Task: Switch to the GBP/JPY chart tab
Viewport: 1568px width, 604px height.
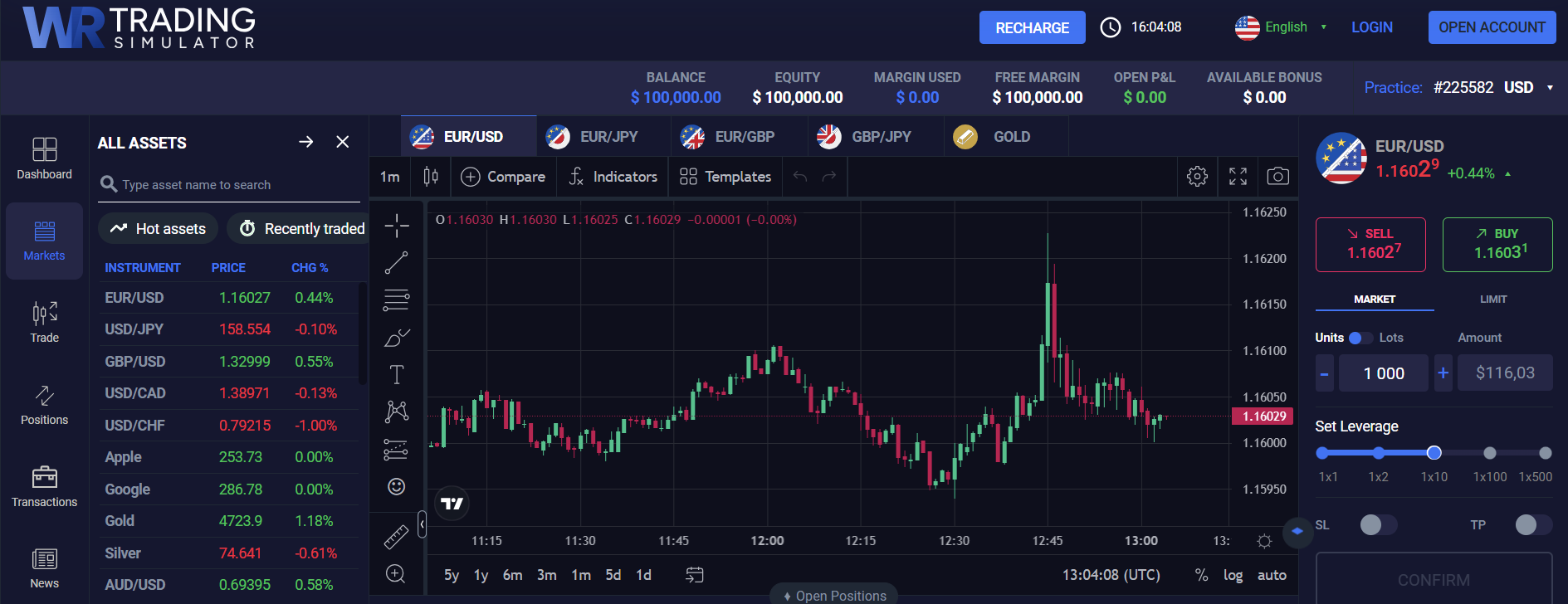Action: point(875,137)
